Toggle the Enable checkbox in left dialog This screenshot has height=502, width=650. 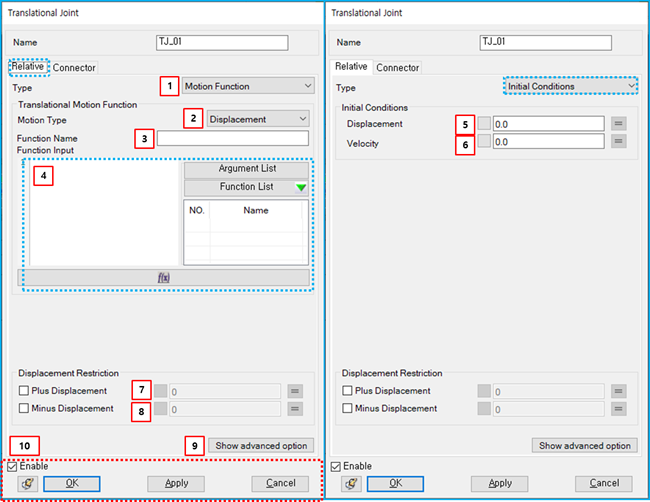tap(12, 467)
